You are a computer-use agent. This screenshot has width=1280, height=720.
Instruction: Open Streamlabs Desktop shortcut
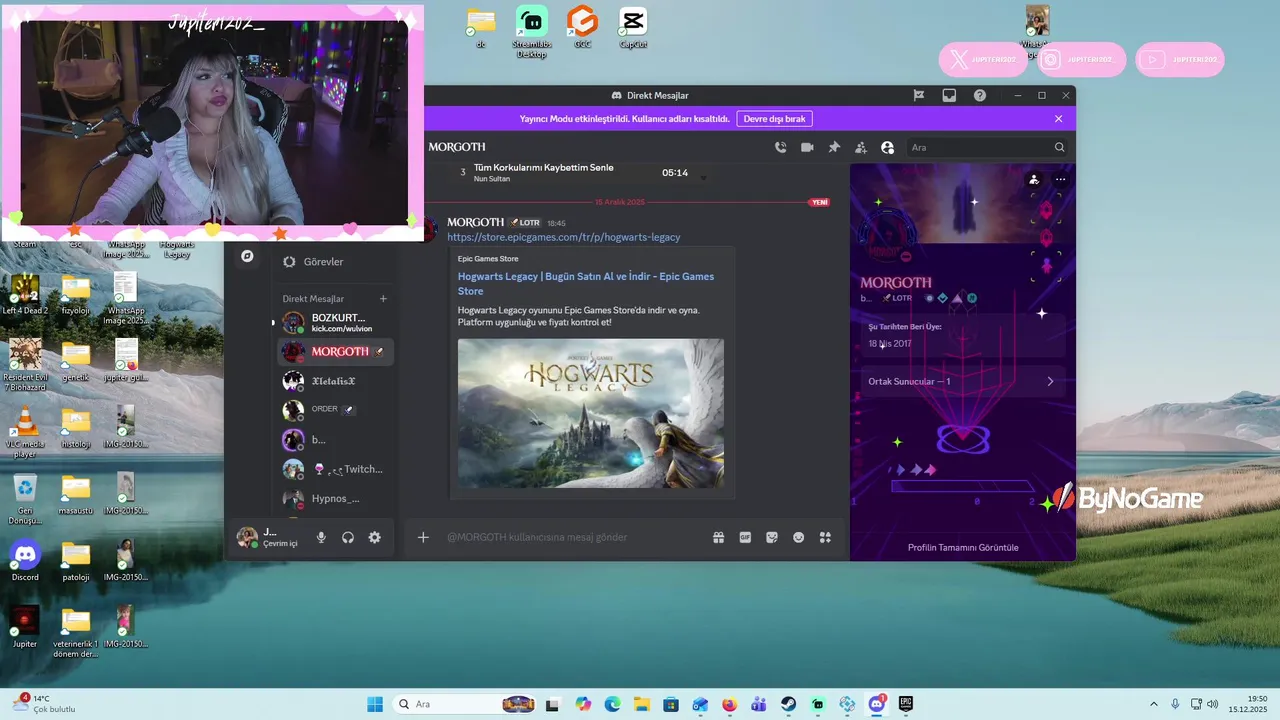531,31
